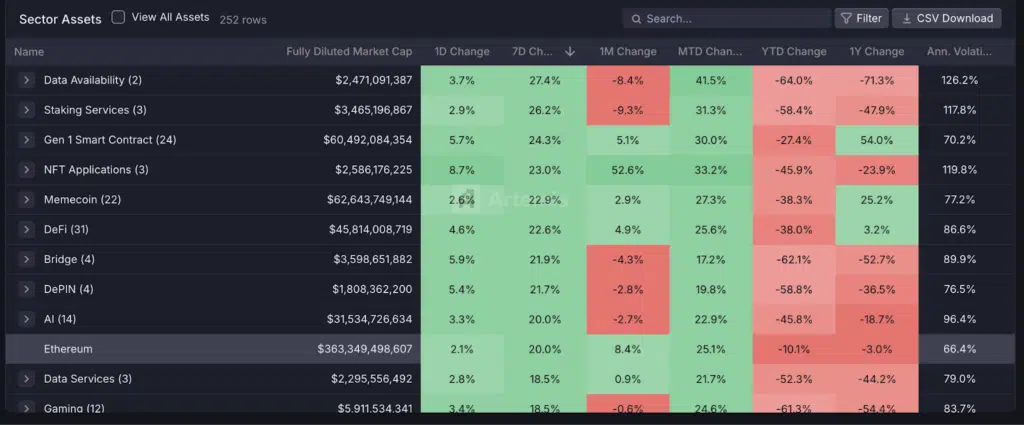Expand the Memecoin sector row

coord(26,200)
